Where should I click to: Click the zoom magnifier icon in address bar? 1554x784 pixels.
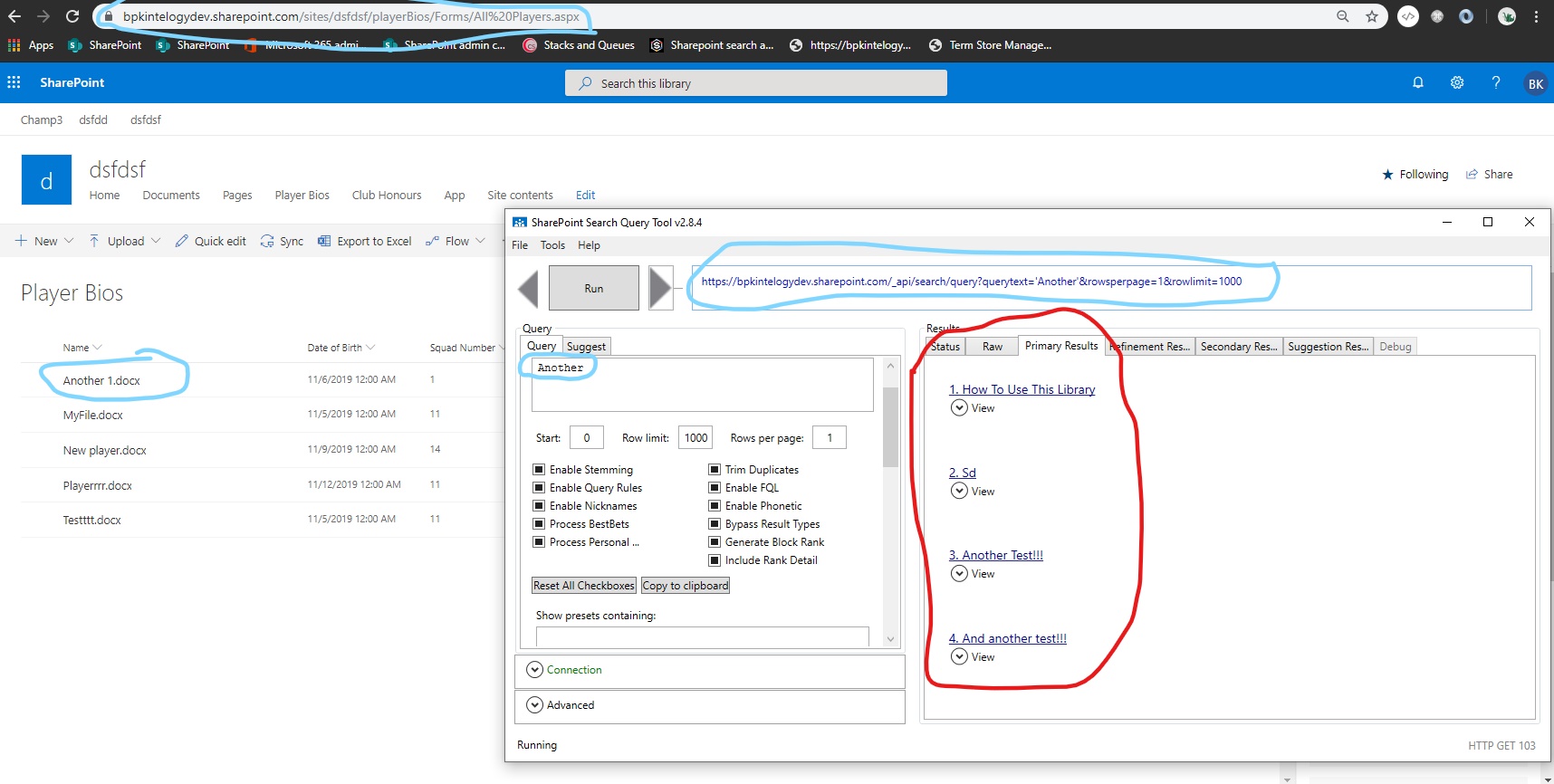pyautogui.click(x=1343, y=16)
